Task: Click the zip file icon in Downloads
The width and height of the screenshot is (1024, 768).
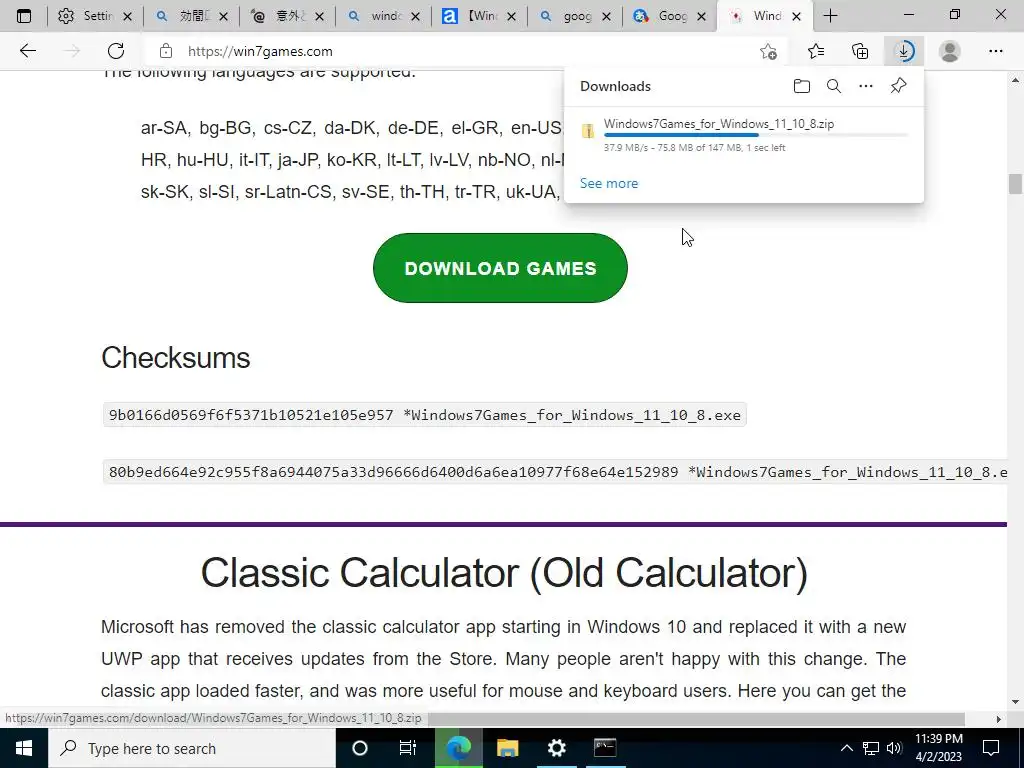Action: [x=588, y=131]
